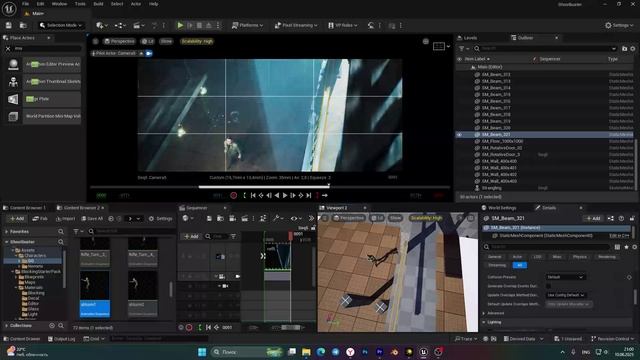Click the Details blueprint/add script icon
Image resolution: width=640 pixels, height=360 pixels.
(x=611, y=218)
